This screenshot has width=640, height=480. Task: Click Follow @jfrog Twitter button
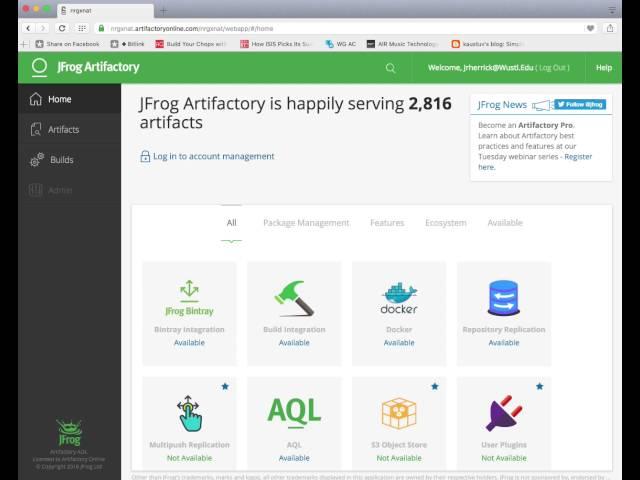(x=580, y=104)
